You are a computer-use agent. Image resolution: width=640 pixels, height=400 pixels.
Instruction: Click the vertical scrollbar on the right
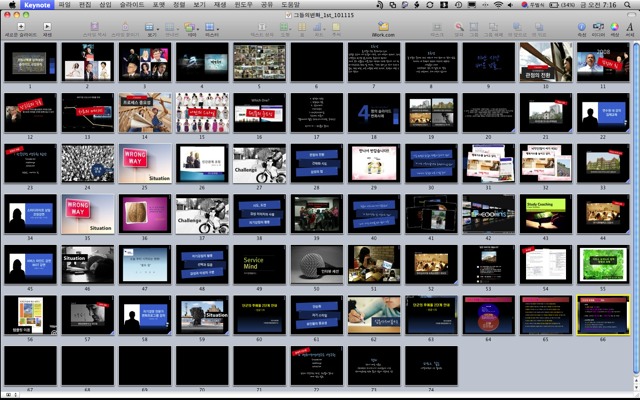(x=636, y=210)
